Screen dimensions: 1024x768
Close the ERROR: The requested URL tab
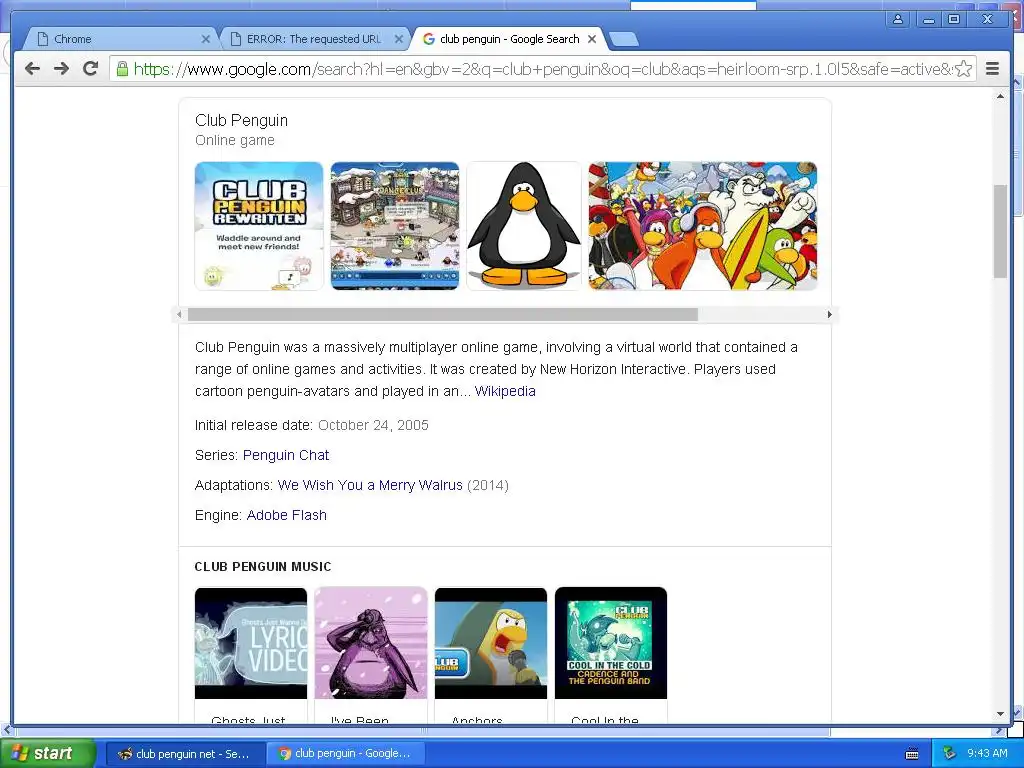pos(398,39)
